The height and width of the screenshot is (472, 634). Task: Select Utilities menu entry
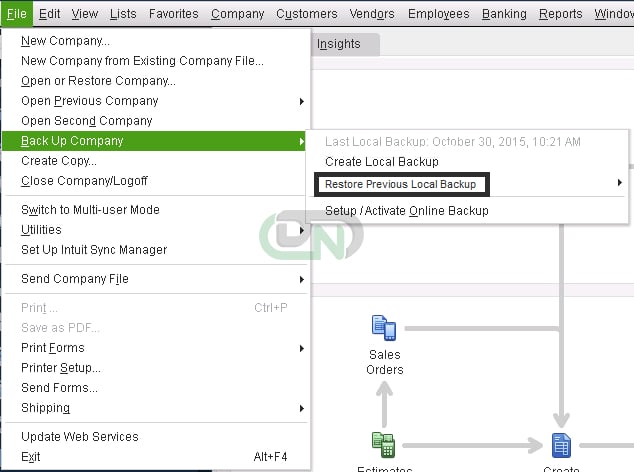point(156,230)
